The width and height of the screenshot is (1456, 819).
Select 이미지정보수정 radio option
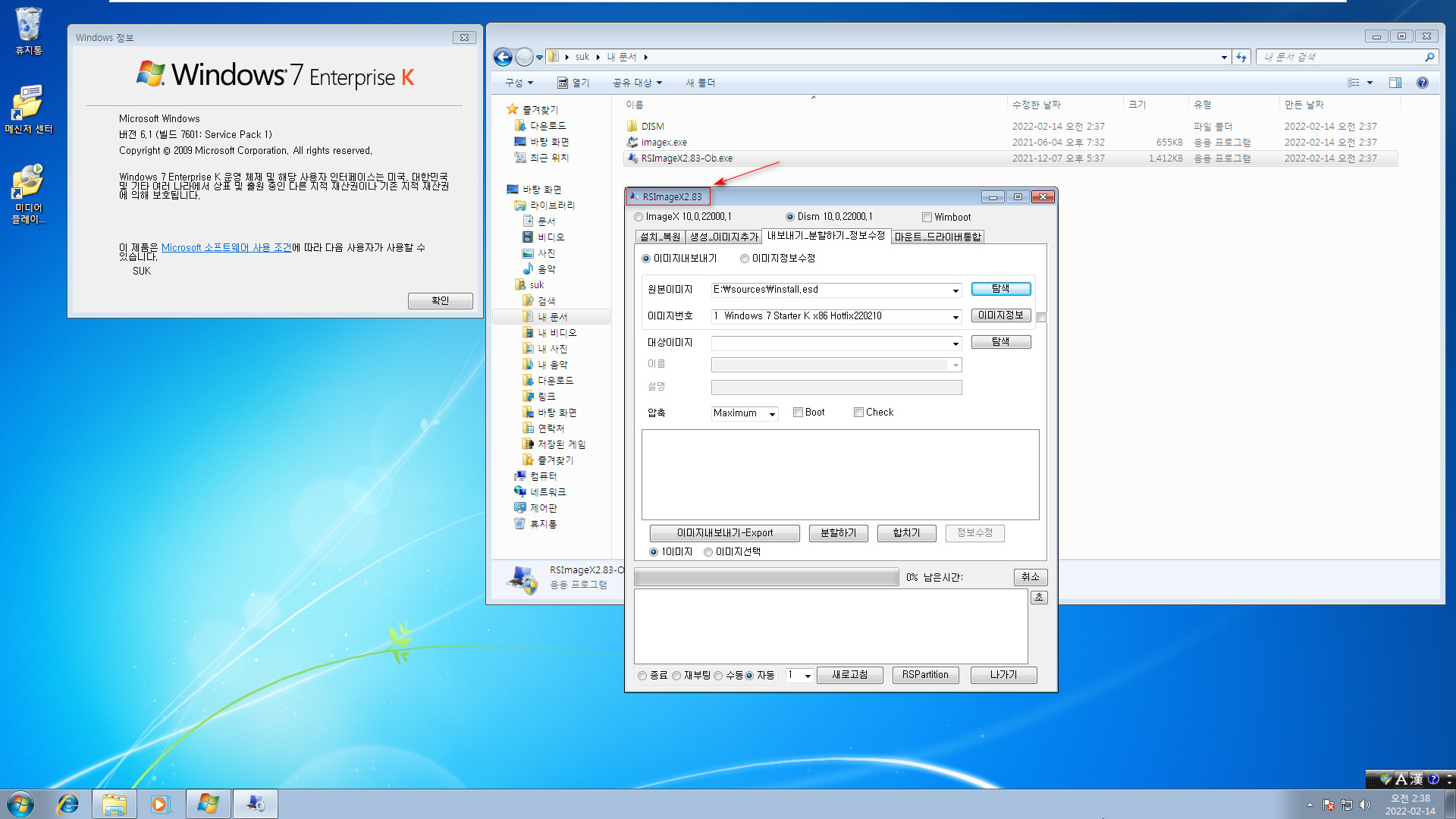tap(745, 259)
